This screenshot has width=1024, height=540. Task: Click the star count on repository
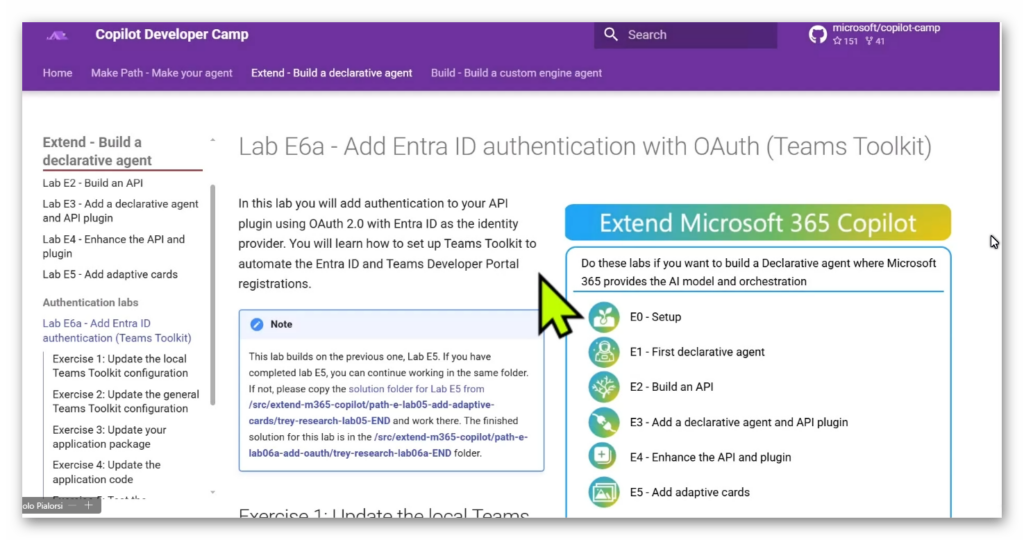845,41
